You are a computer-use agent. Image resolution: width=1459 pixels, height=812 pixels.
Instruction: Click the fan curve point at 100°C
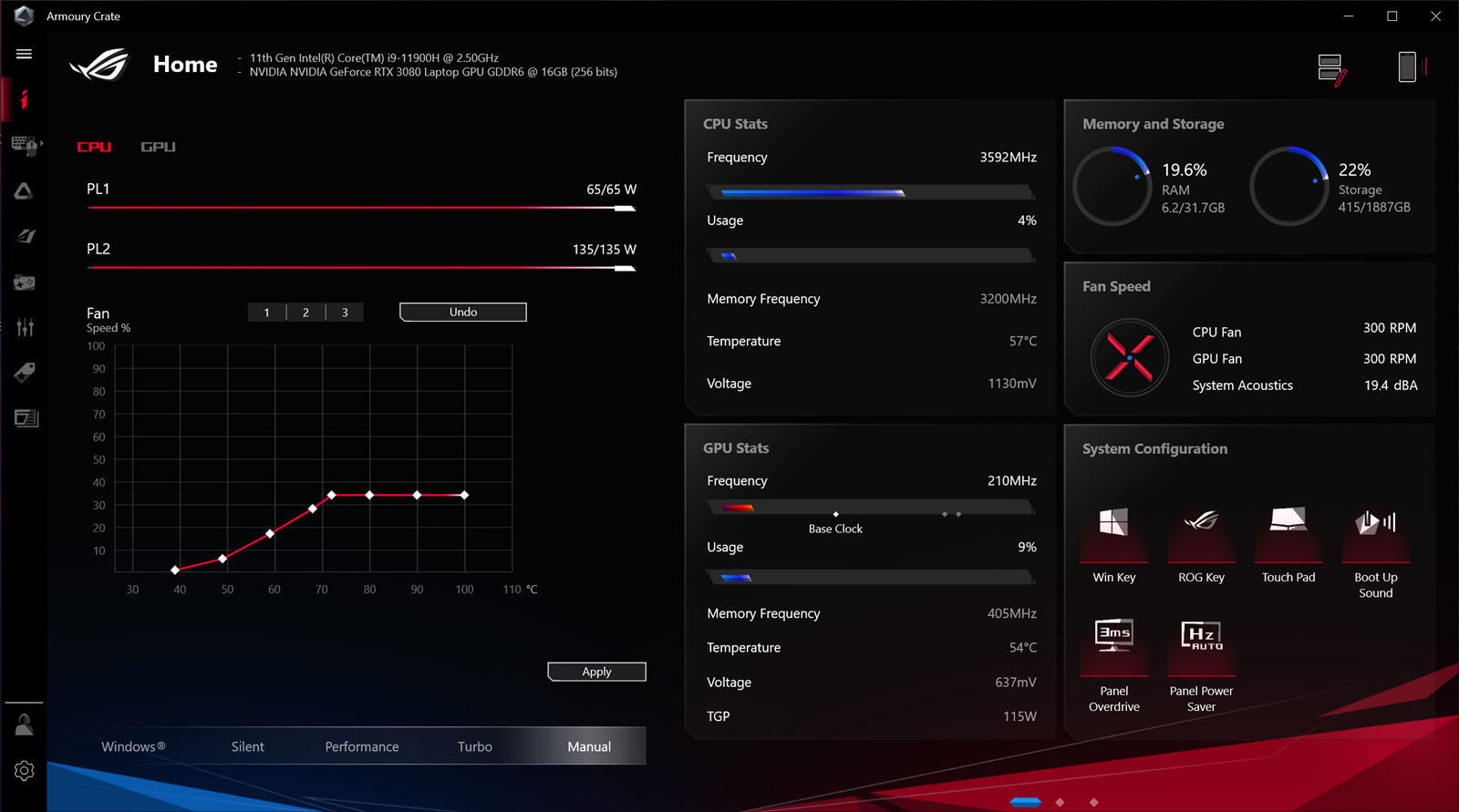tap(464, 495)
